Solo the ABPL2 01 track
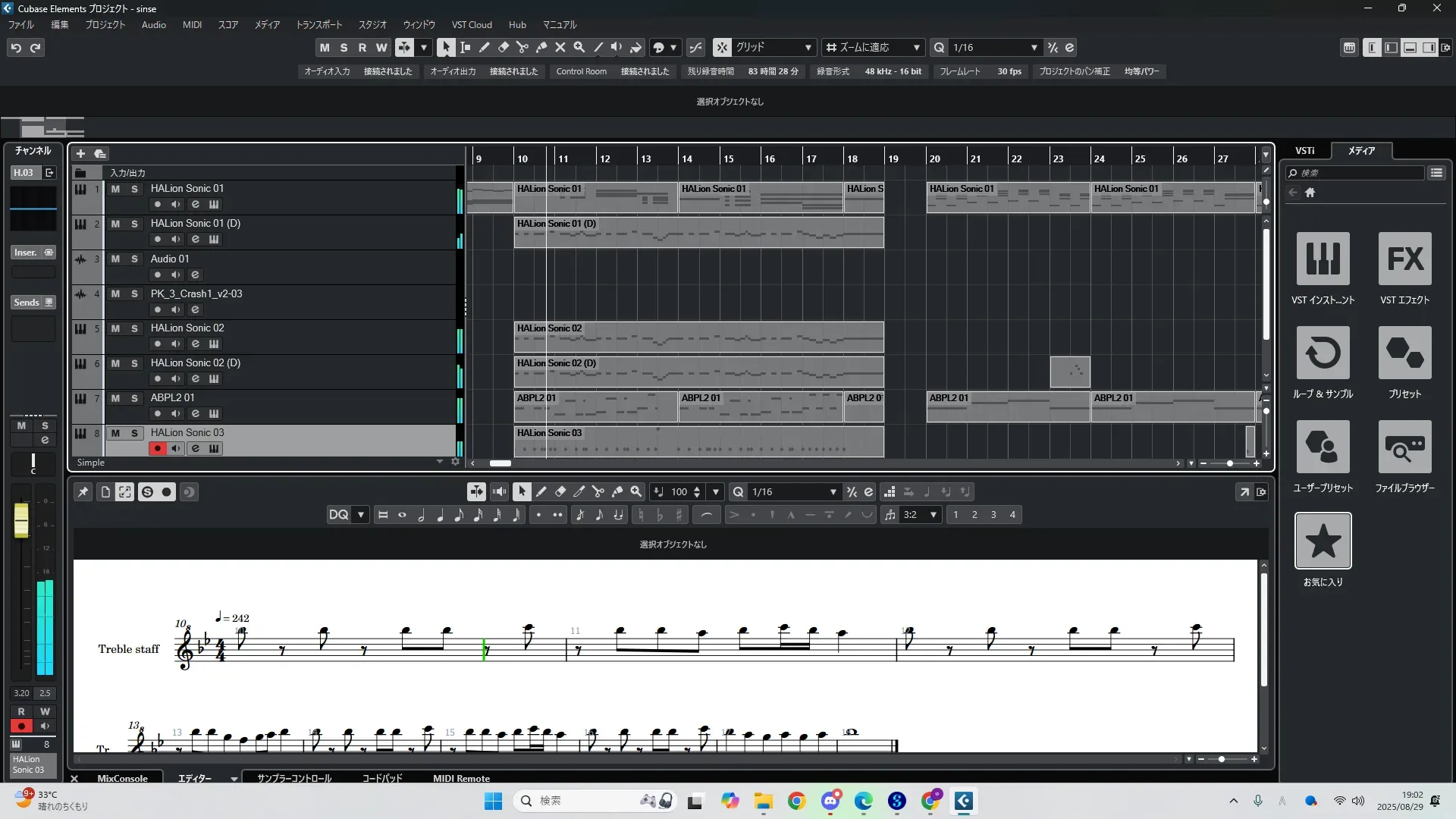This screenshot has width=1456, height=819. 134,398
